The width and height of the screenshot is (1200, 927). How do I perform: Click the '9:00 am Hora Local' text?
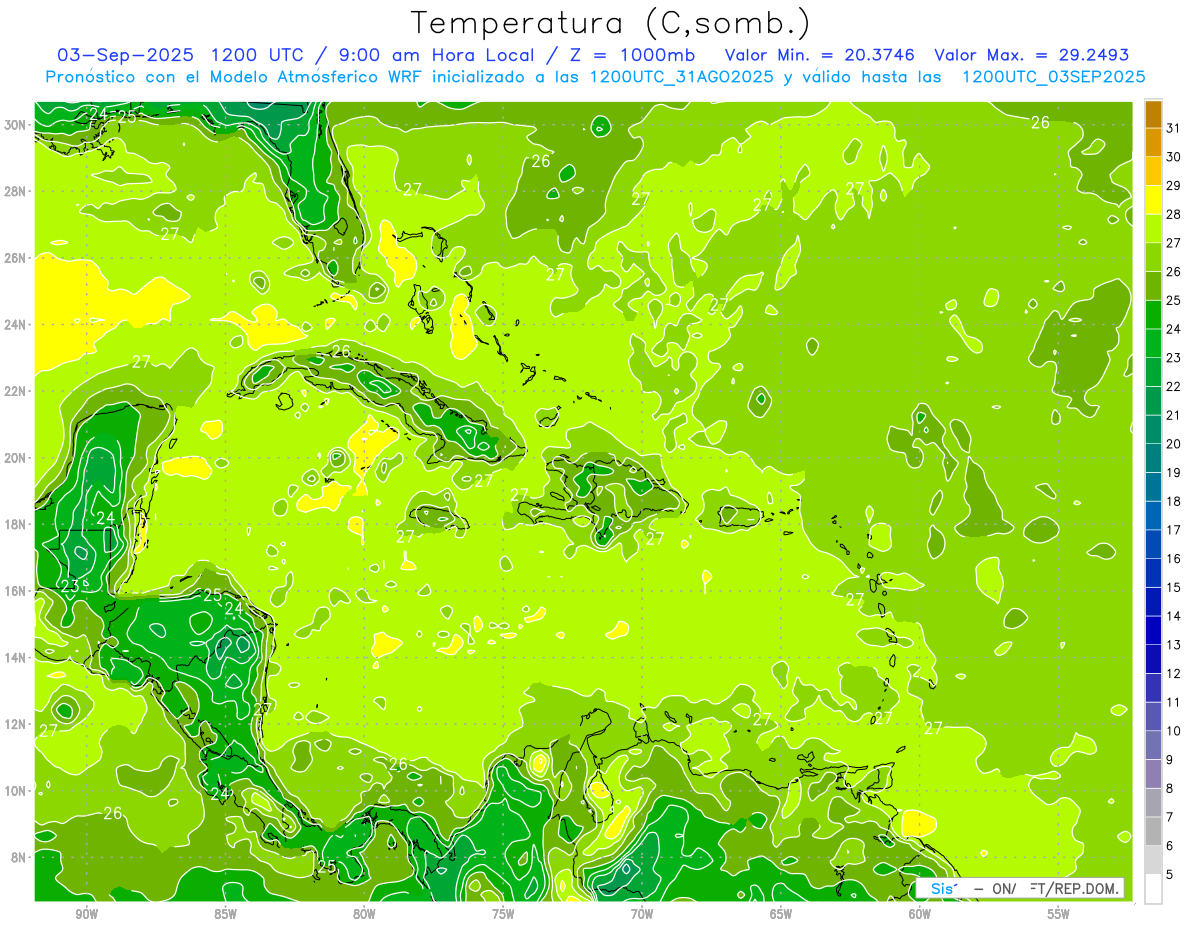point(436,55)
